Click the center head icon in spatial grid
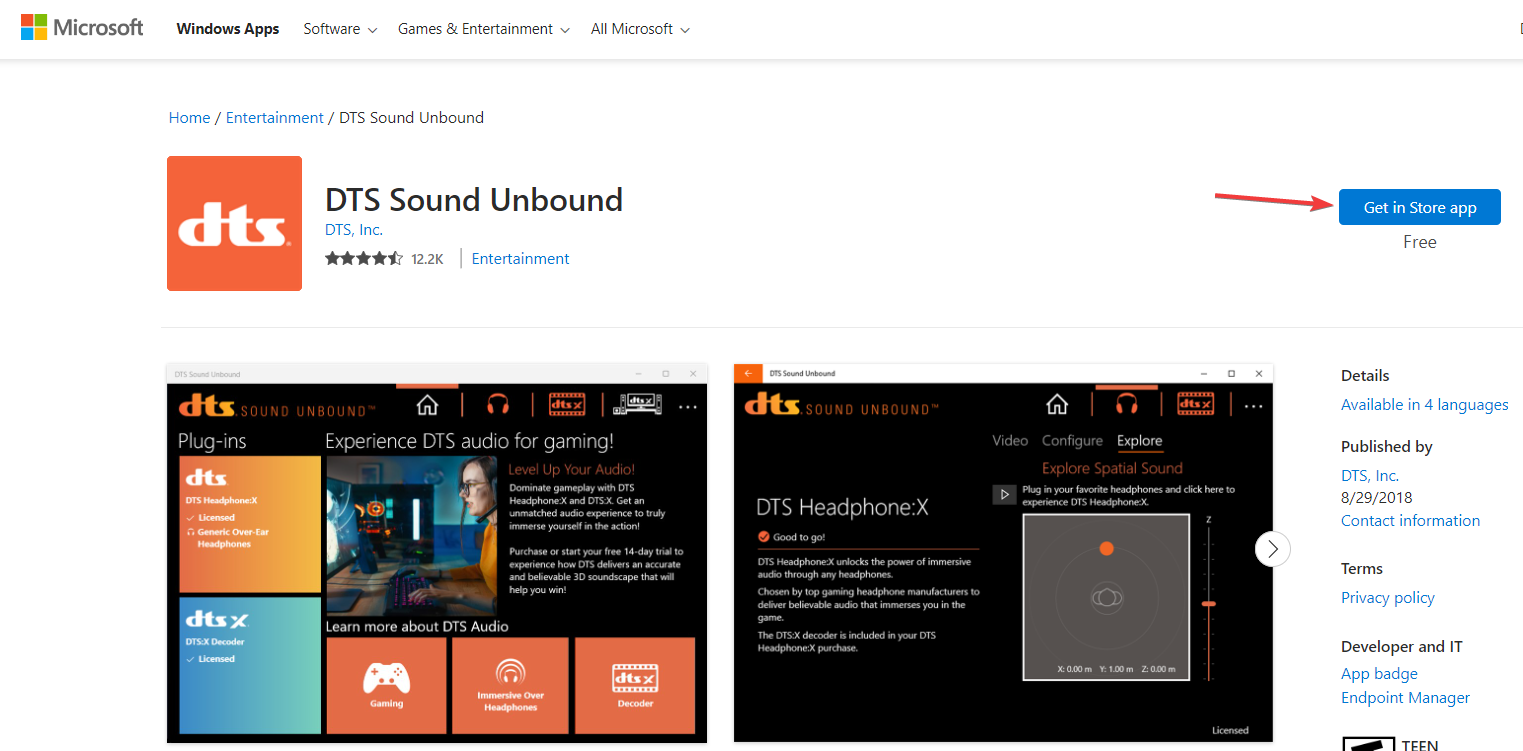1523x751 pixels. pyautogui.click(x=1106, y=598)
